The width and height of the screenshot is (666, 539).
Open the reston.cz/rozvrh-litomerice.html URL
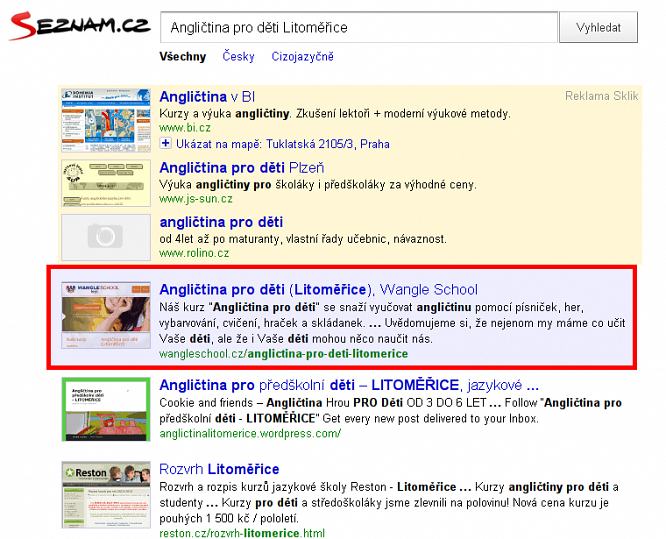pos(242,533)
